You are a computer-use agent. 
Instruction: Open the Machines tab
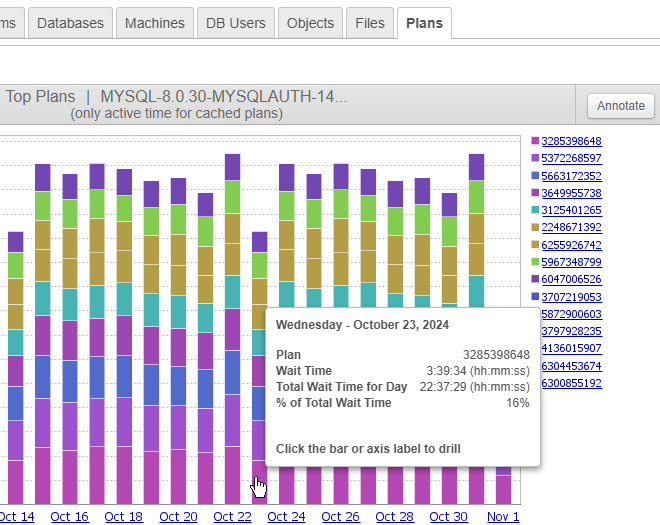pos(154,23)
